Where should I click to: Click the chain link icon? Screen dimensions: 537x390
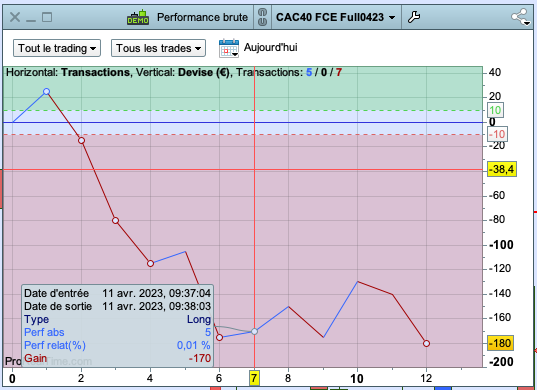pyautogui.click(x=262, y=17)
